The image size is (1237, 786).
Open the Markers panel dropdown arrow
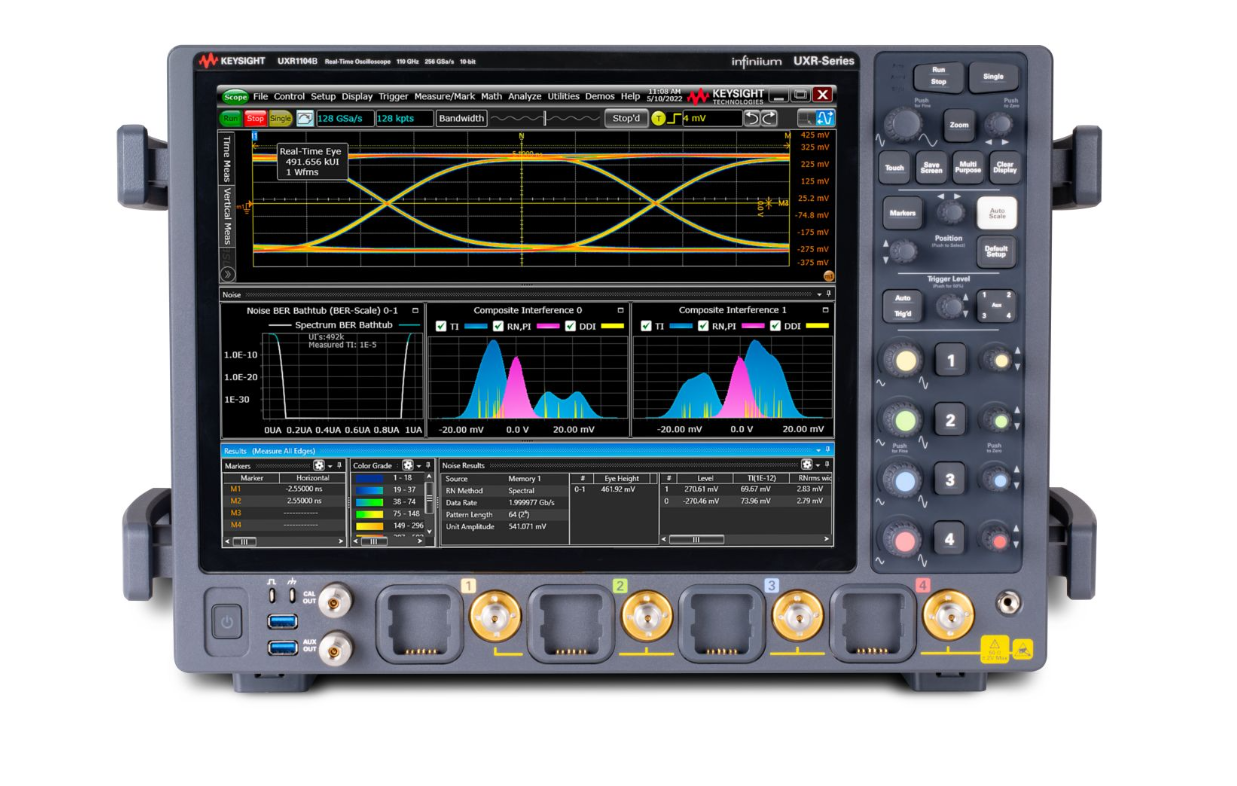point(330,465)
